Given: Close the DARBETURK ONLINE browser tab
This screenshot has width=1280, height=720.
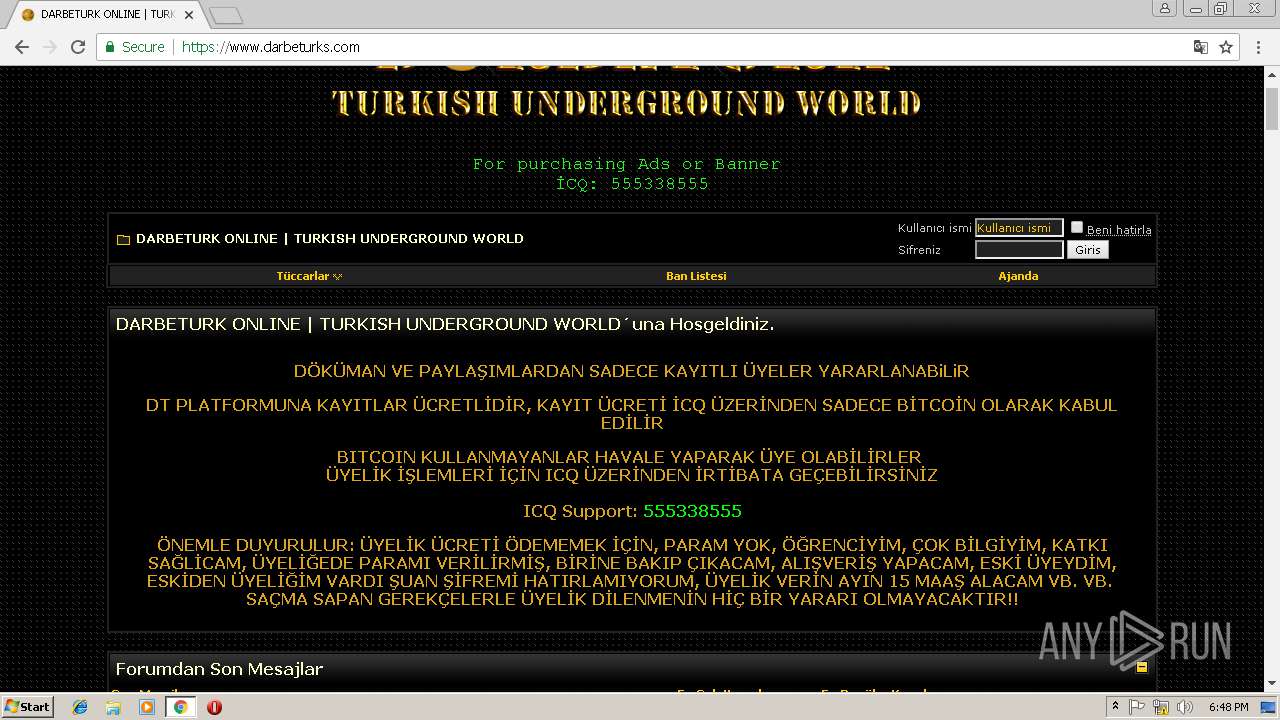Looking at the screenshot, I should tap(189, 15).
